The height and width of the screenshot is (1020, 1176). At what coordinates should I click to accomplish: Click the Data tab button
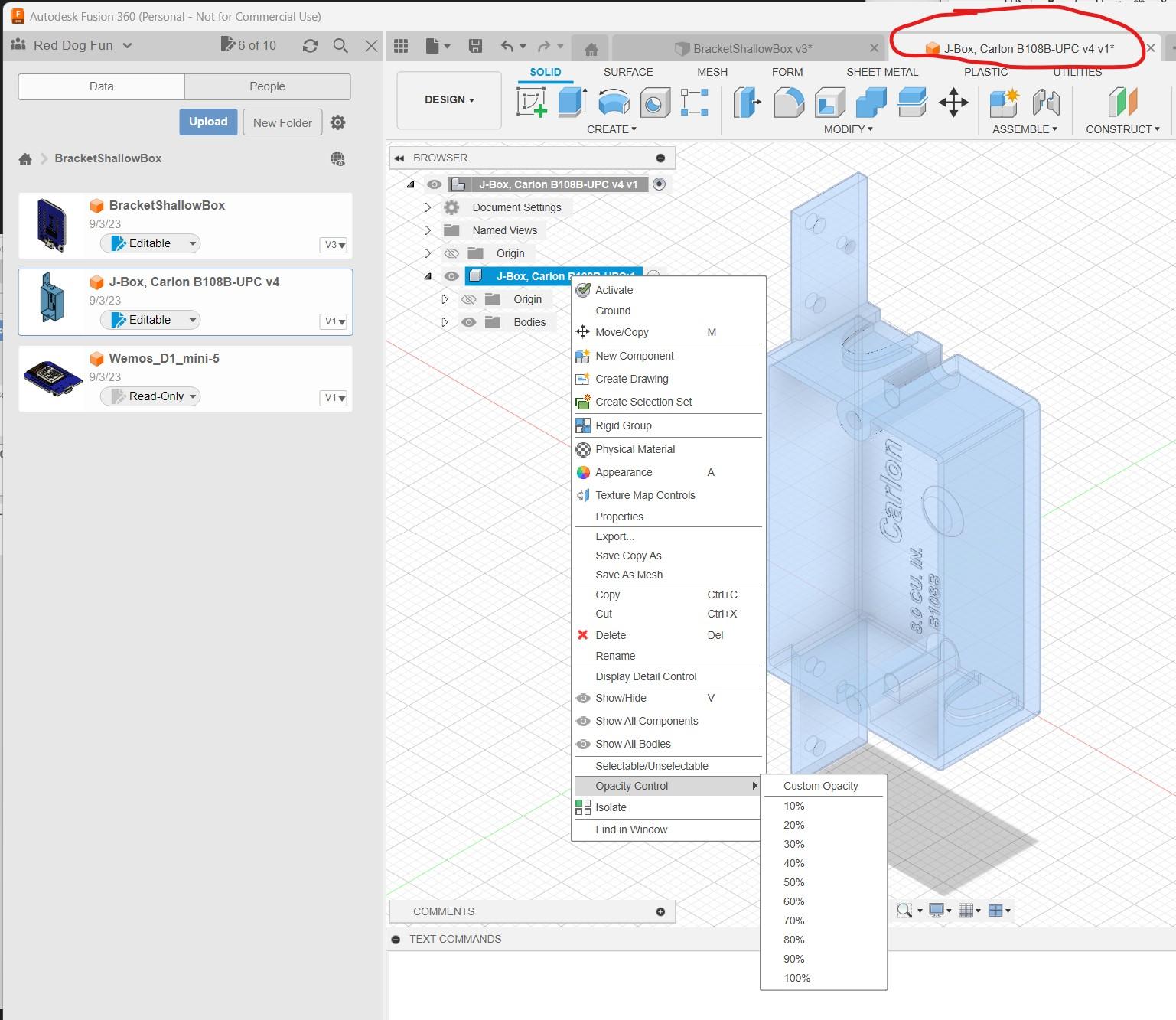[x=101, y=86]
